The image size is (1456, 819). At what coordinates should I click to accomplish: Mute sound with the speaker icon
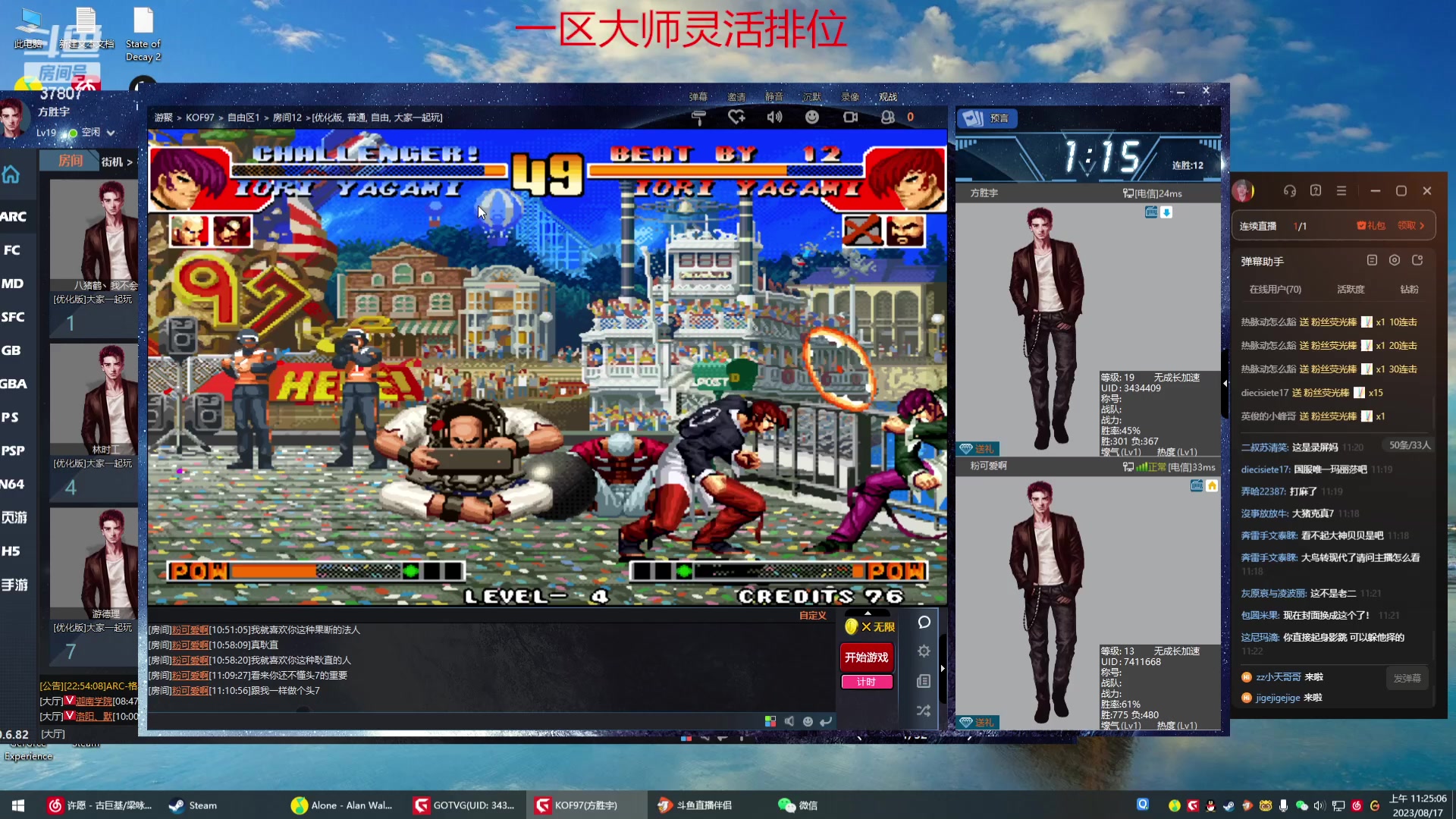click(774, 117)
